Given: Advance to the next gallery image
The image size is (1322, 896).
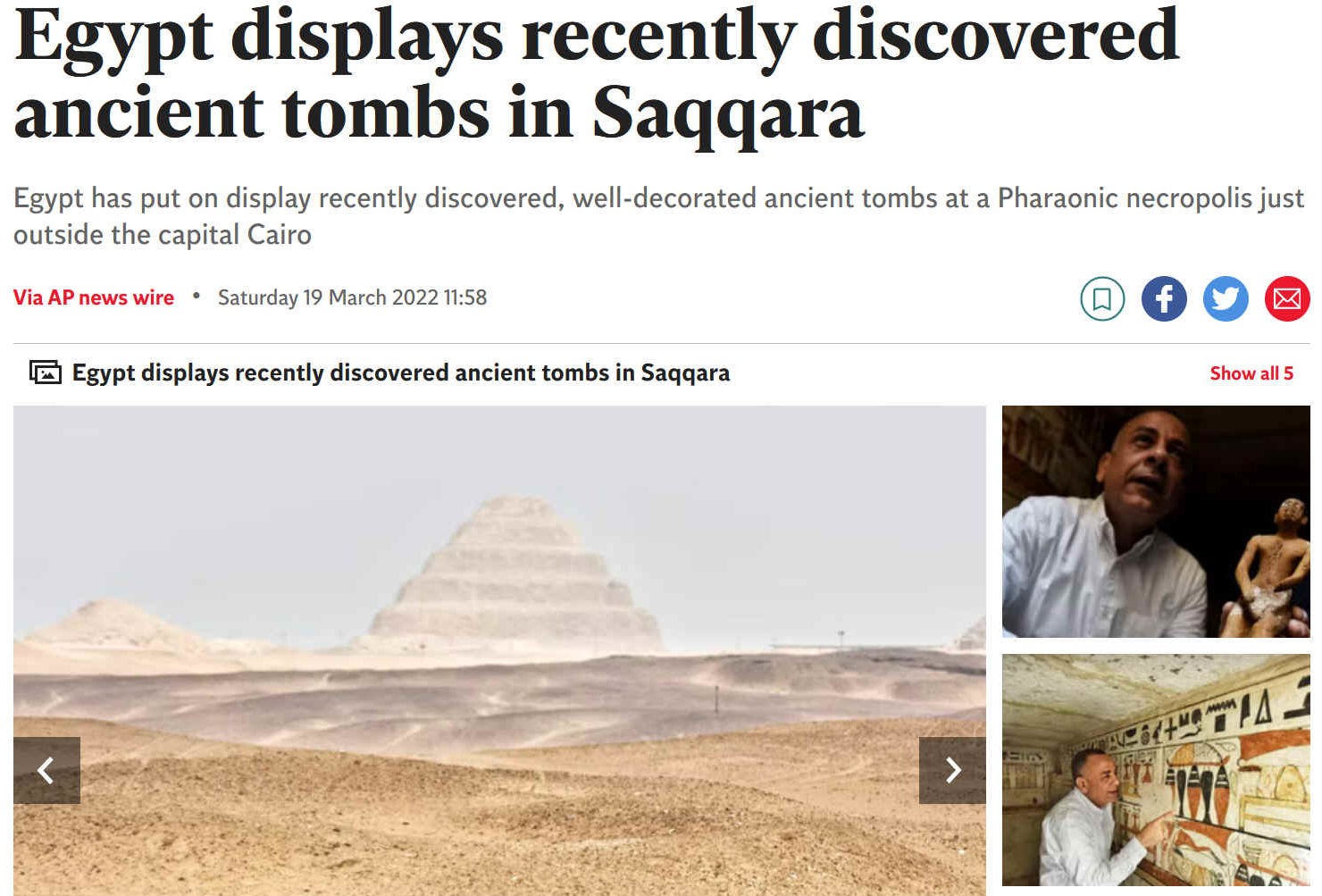Looking at the screenshot, I should point(952,770).
